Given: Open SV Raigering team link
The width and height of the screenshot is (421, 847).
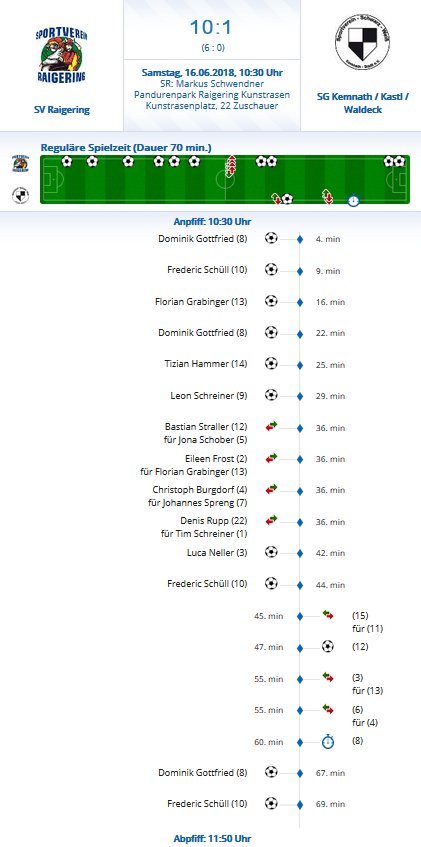Looking at the screenshot, I should [x=62, y=110].
